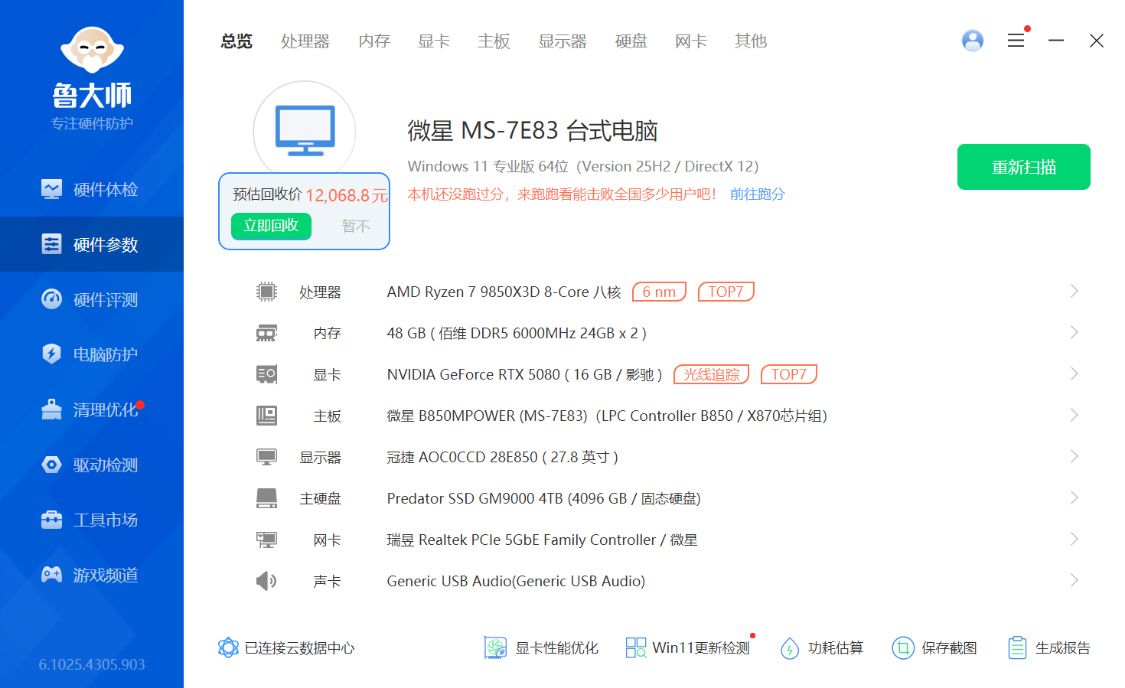Screen dimensions: 1125x688
Task: Expand the 网卡 row chevron
Action: (1074, 539)
